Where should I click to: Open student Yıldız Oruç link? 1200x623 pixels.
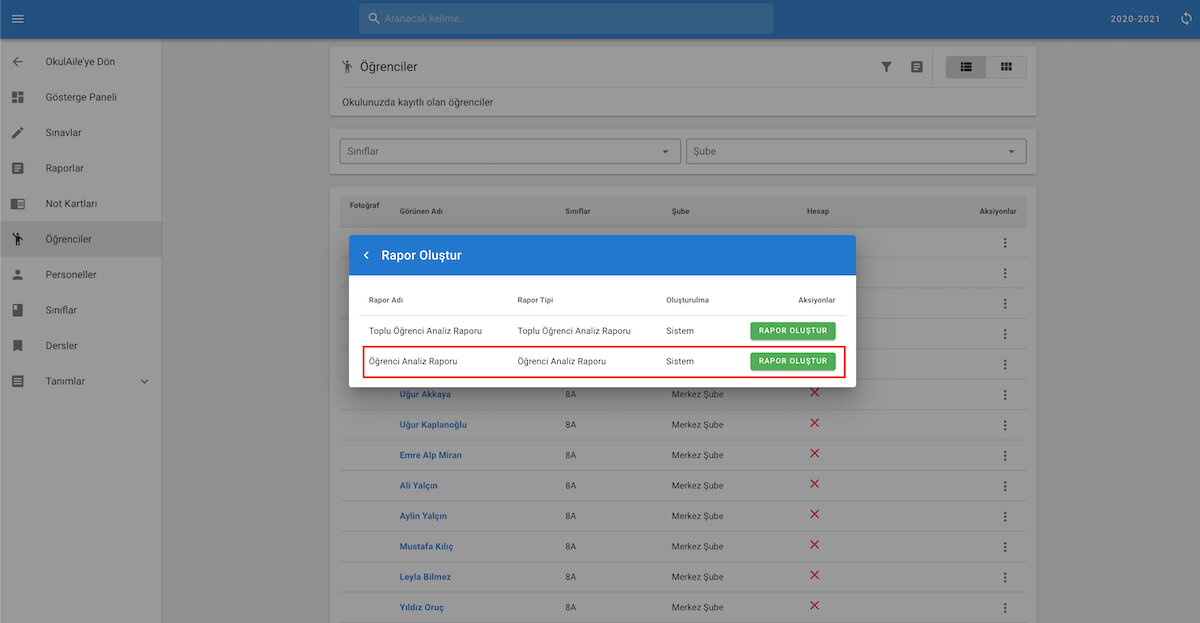(421, 608)
